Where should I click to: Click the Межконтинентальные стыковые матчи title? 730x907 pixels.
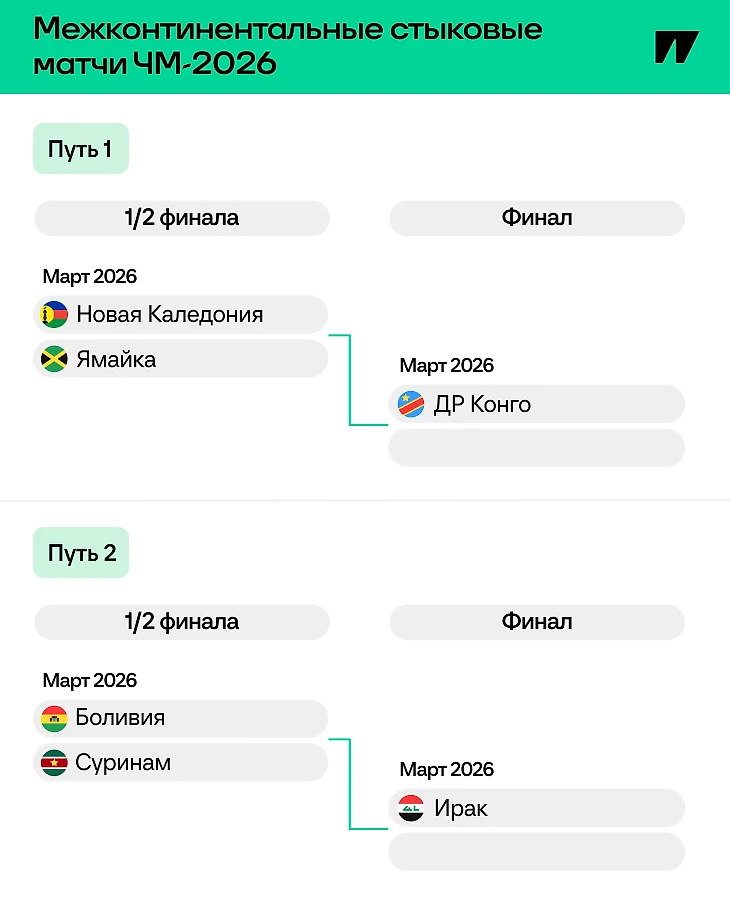[288, 46]
